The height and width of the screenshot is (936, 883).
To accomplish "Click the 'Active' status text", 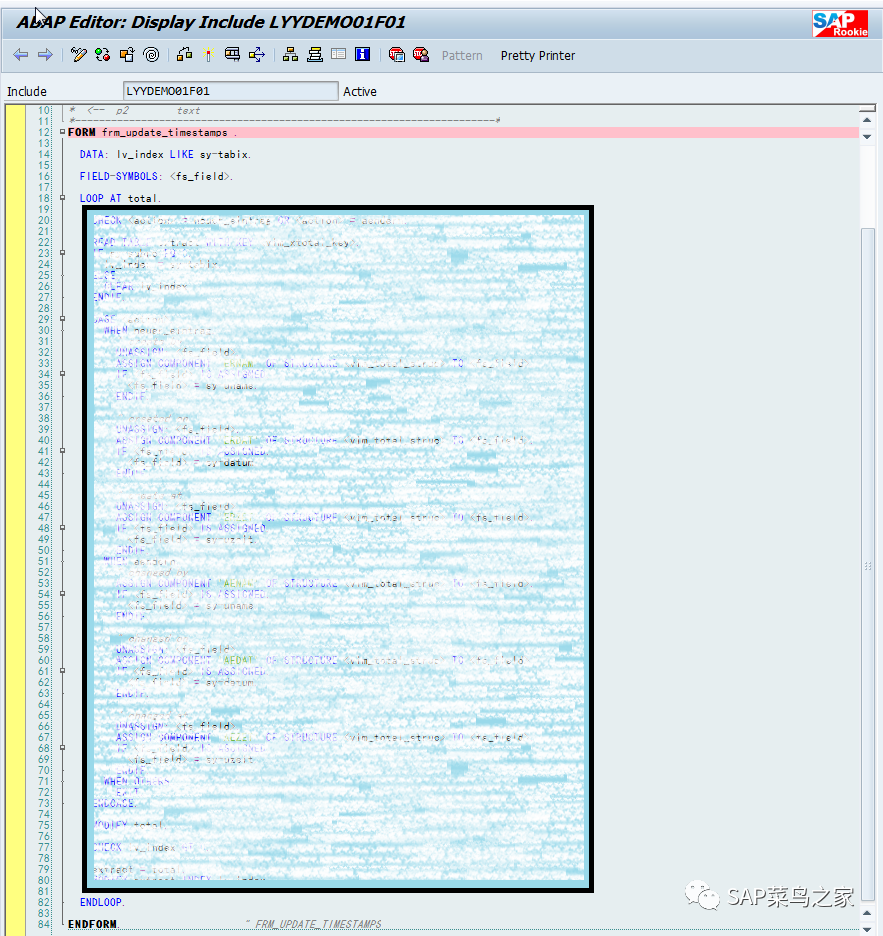I will coord(360,92).
